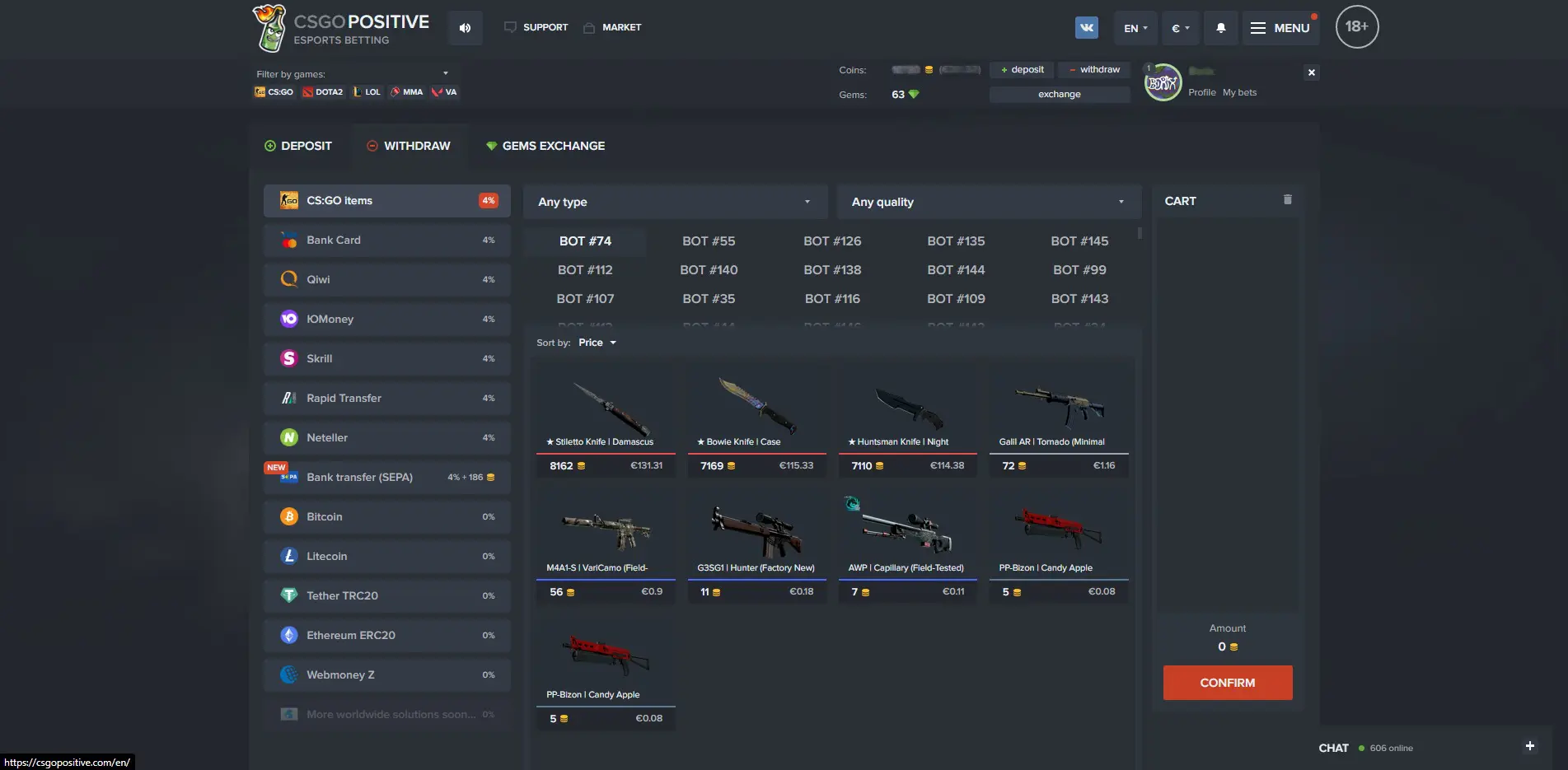The image size is (1568, 770).
Task: Confirm the cart with CONFIRM button
Action: click(1228, 683)
